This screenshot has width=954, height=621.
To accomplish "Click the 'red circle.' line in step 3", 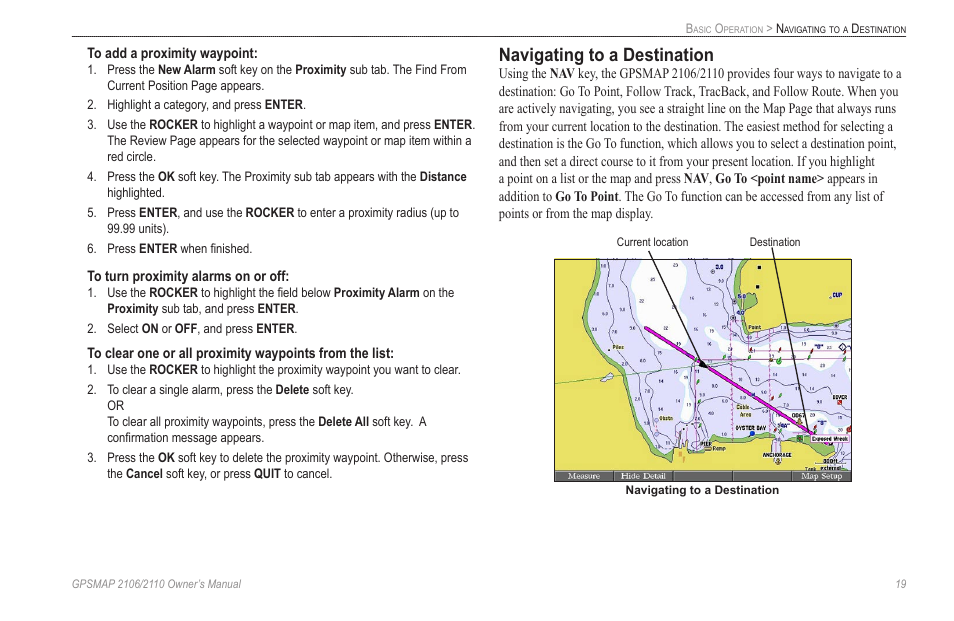I will tap(131, 157).
